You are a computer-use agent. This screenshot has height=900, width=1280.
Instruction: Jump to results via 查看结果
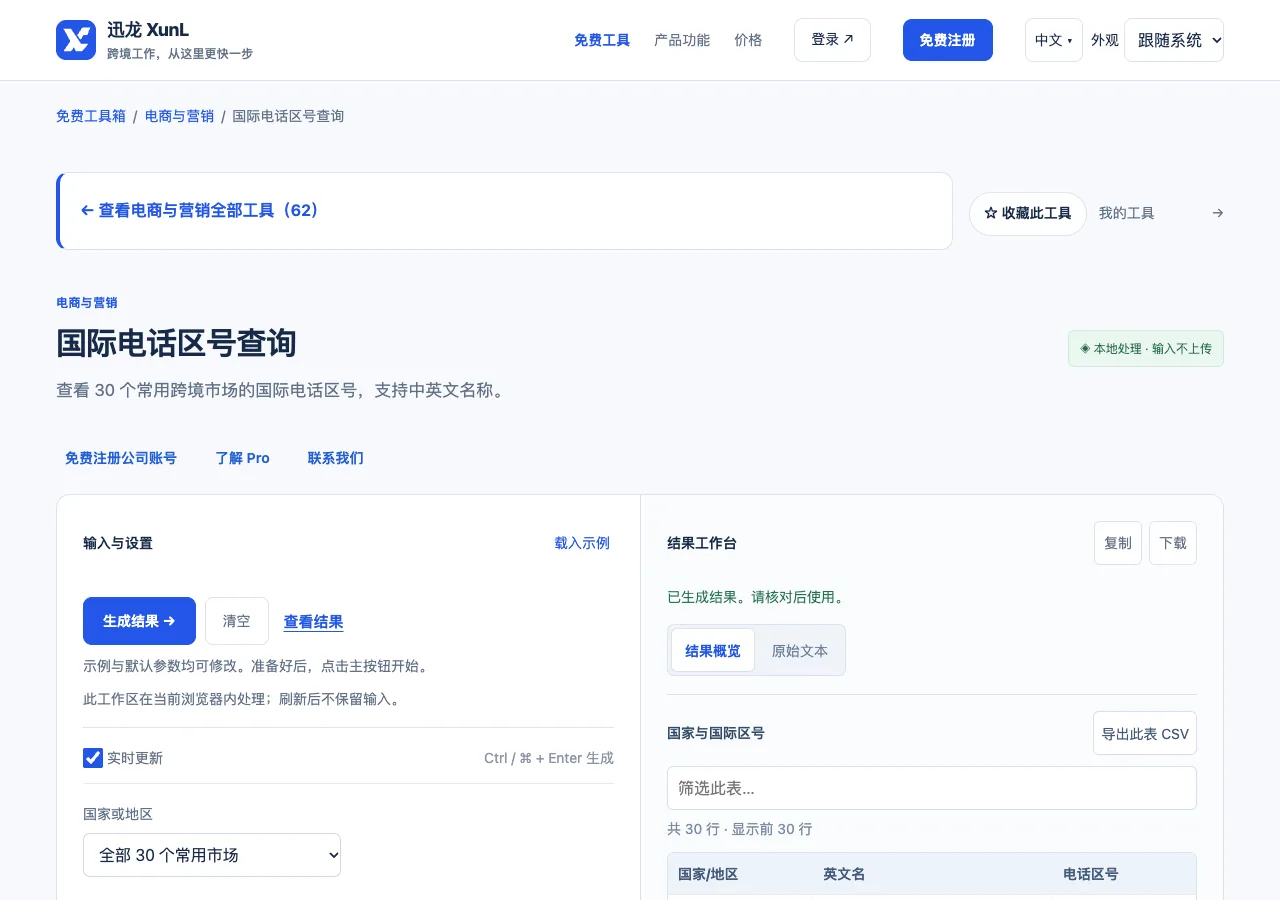[x=313, y=622]
